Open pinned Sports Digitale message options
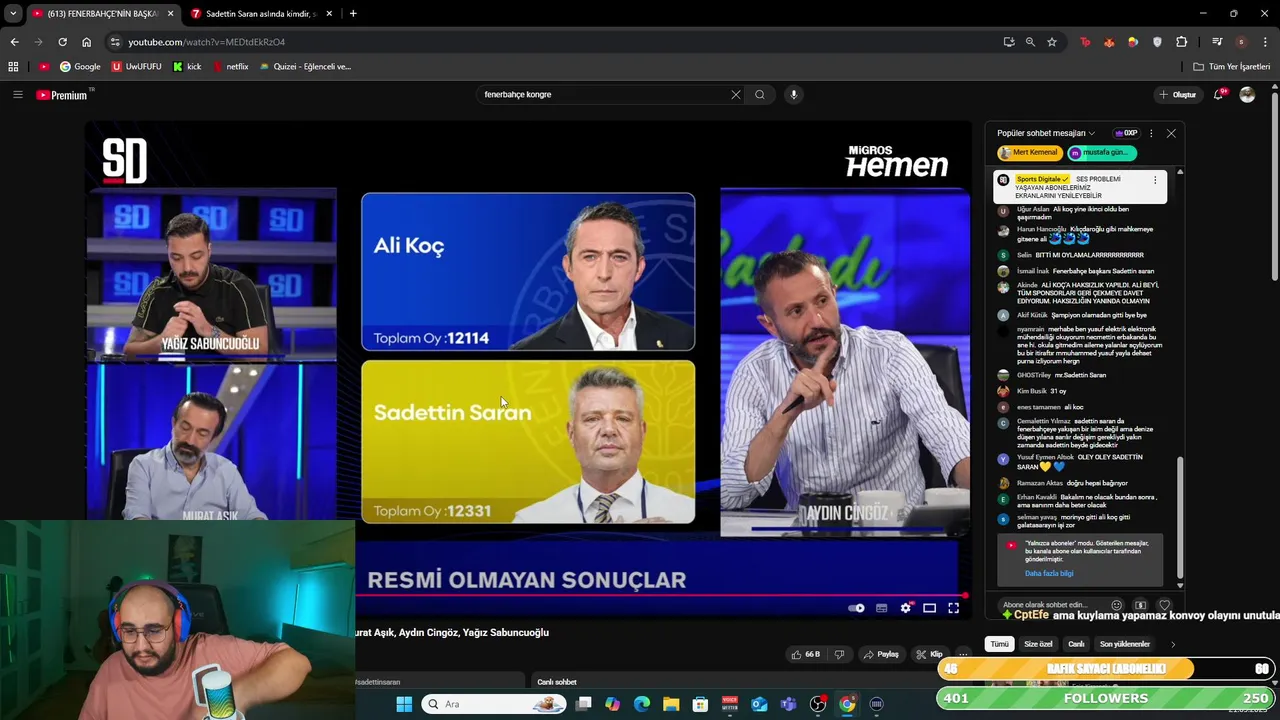This screenshot has height=720, width=1280. [x=1155, y=180]
